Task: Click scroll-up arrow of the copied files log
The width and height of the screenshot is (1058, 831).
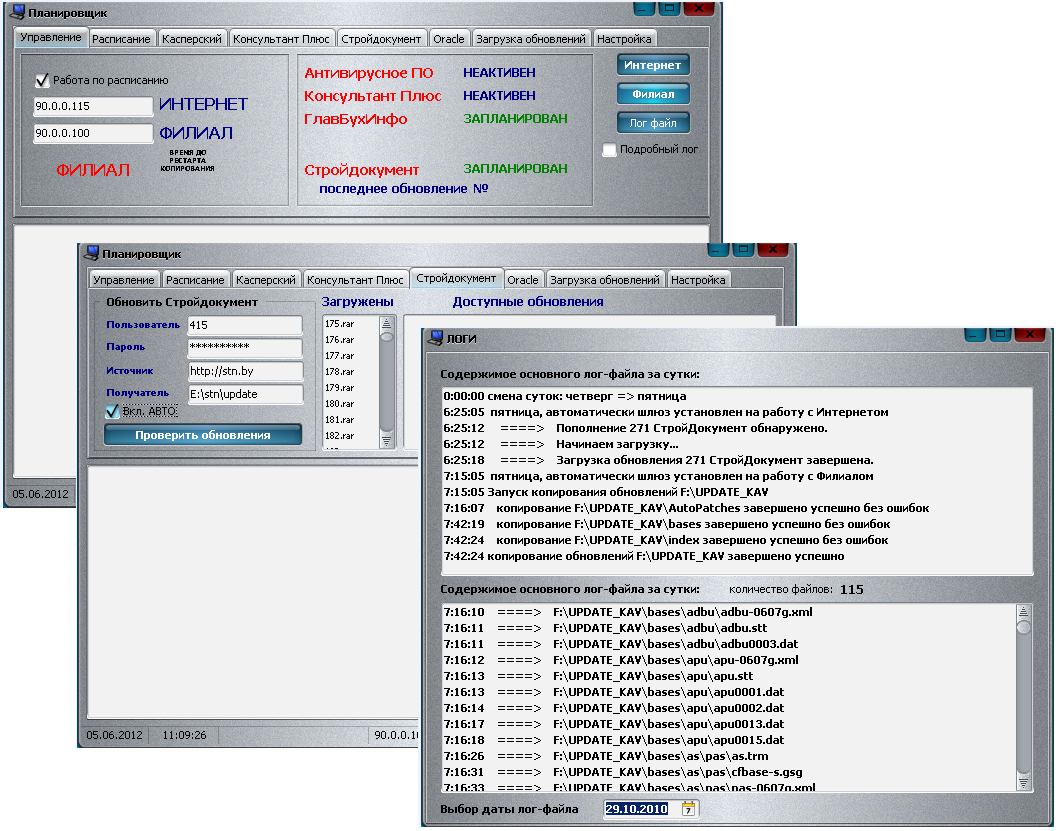Action: pos(1023,611)
